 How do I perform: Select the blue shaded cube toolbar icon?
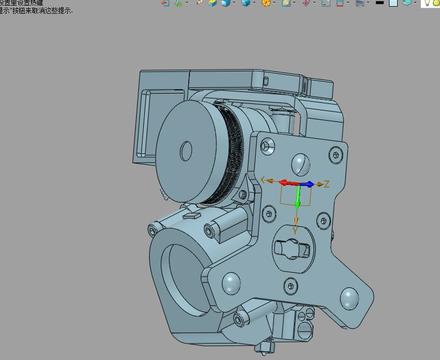pyautogui.click(x=226, y=3)
